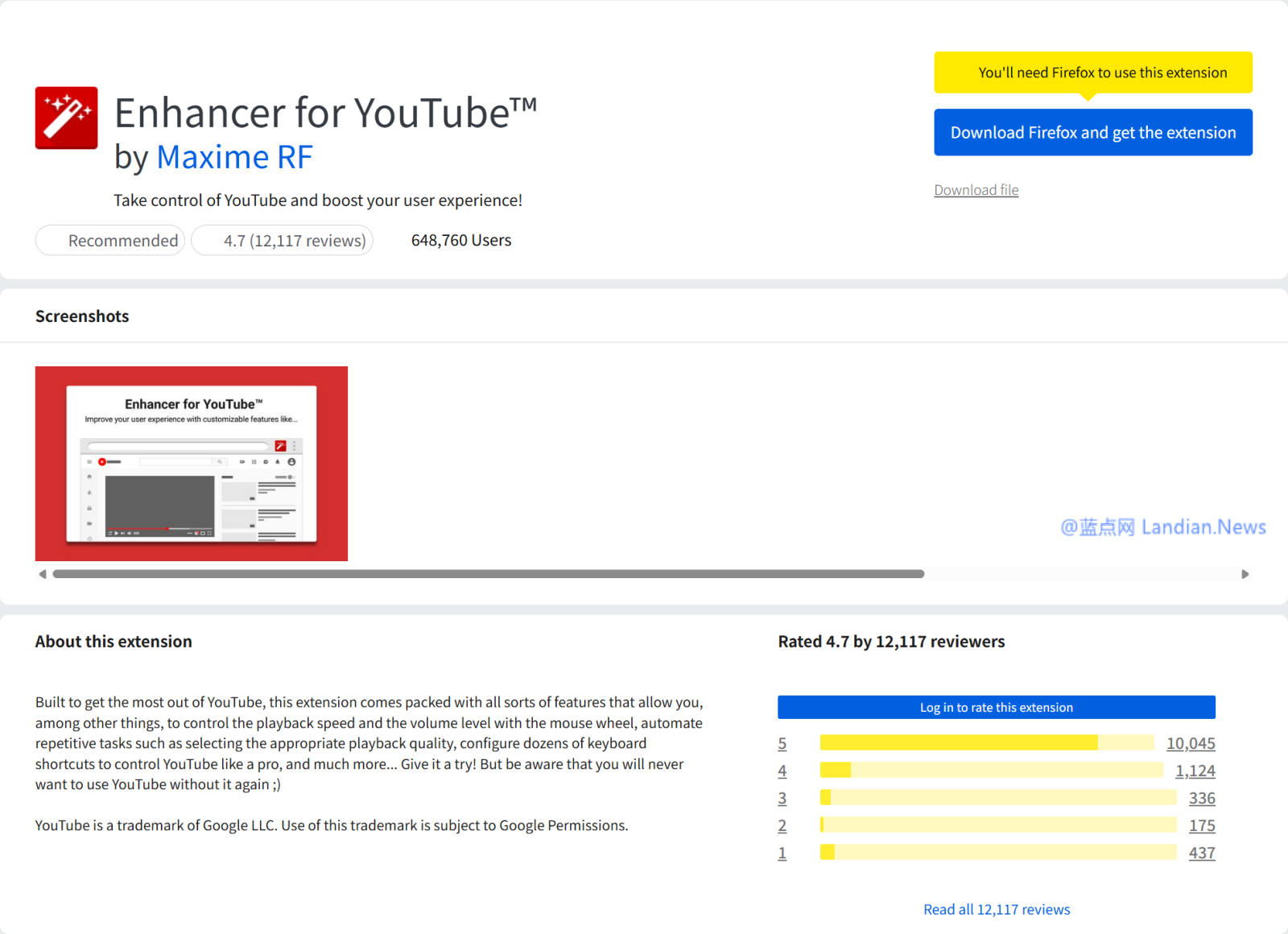Open the 4.7 (12,117 reviews) rating badge
This screenshot has height=934, width=1288.
(283, 241)
